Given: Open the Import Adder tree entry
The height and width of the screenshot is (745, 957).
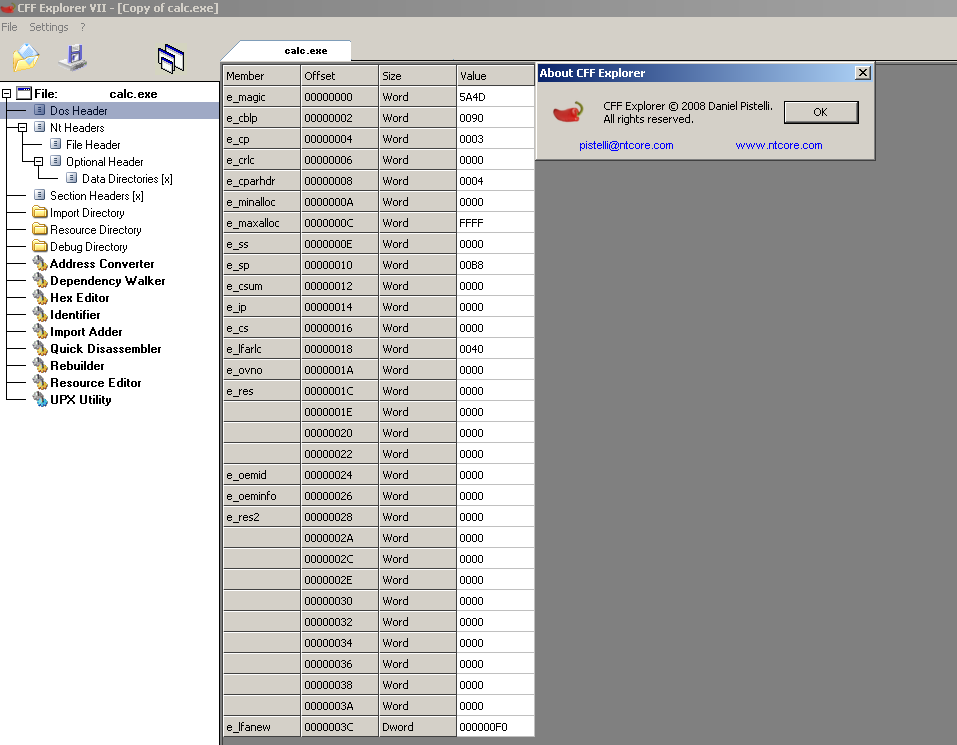Looking at the screenshot, I should 86,333.
